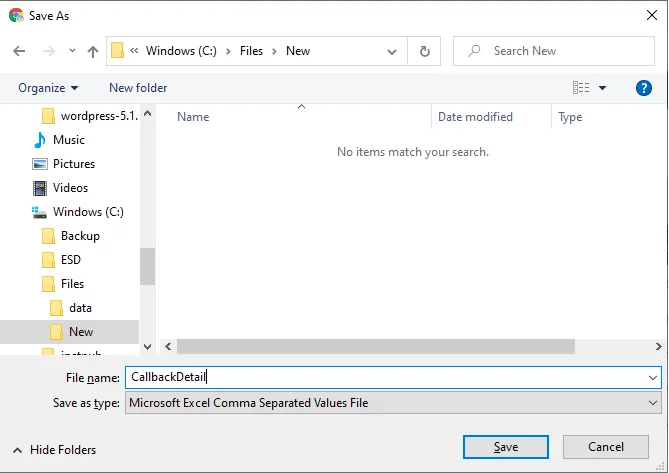Click the Search New box
The height and width of the screenshot is (473, 669).
(554, 51)
